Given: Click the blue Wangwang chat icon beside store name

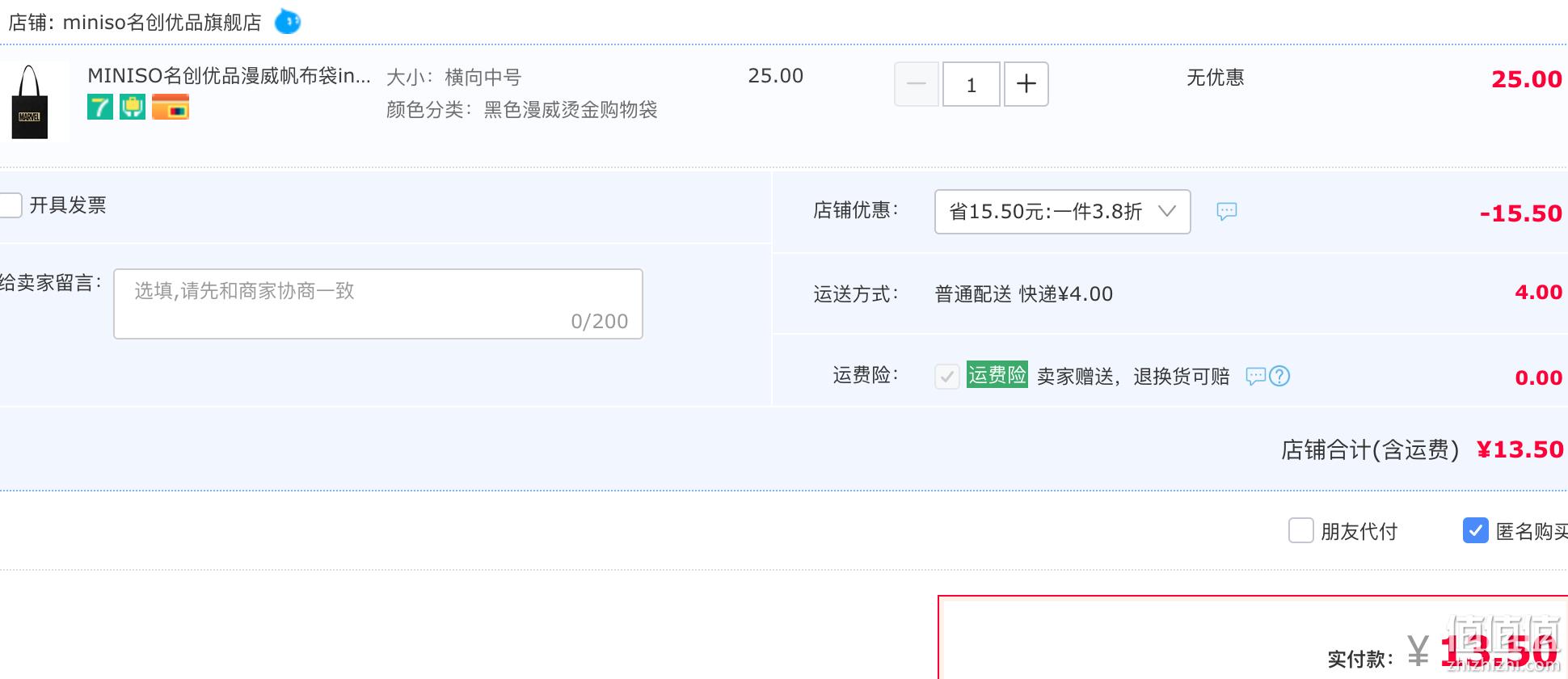Looking at the screenshot, I should [x=288, y=22].
